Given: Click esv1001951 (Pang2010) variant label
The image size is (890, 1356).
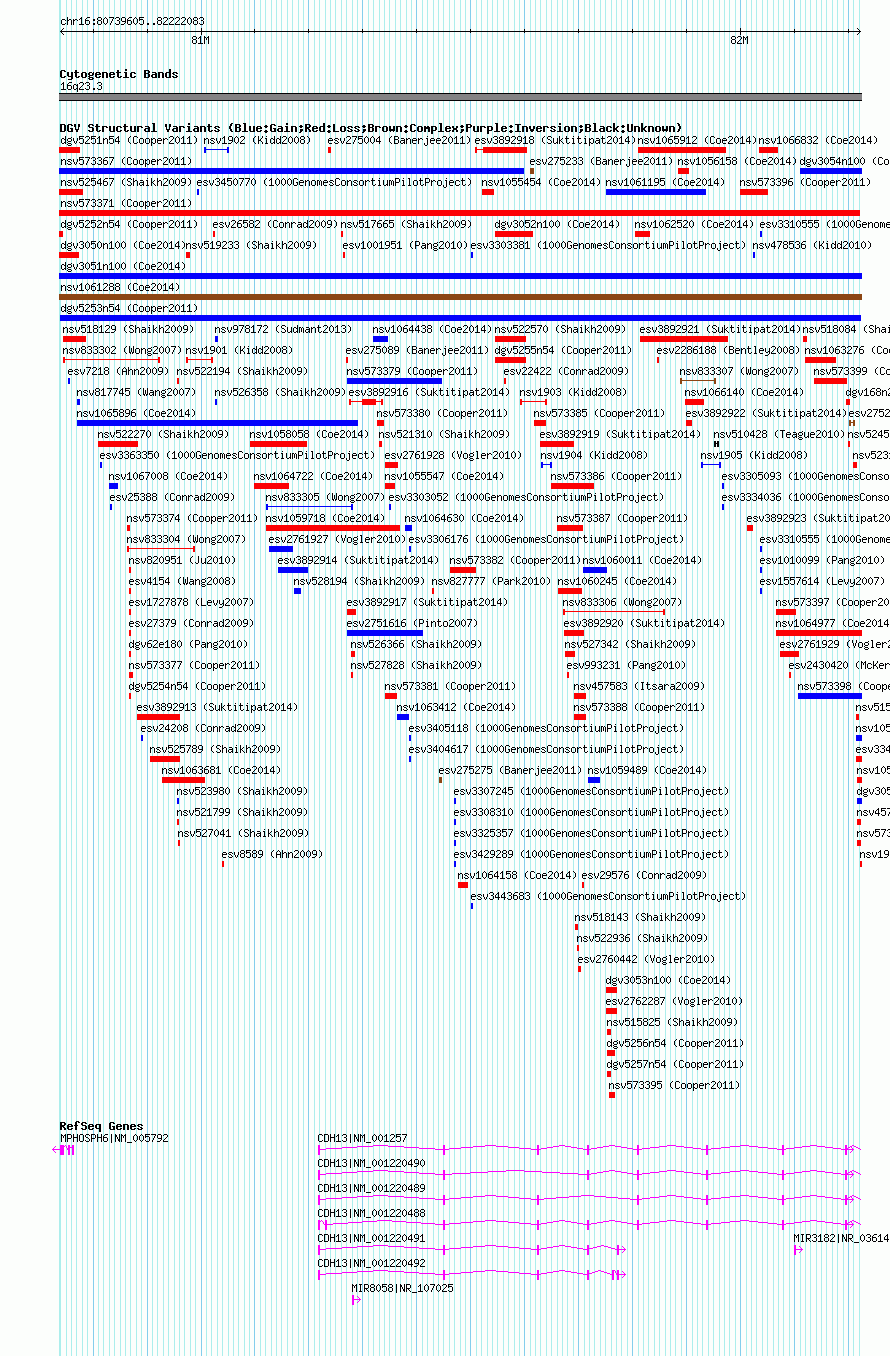Looking at the screenshot, I should [x=405, y=245].
